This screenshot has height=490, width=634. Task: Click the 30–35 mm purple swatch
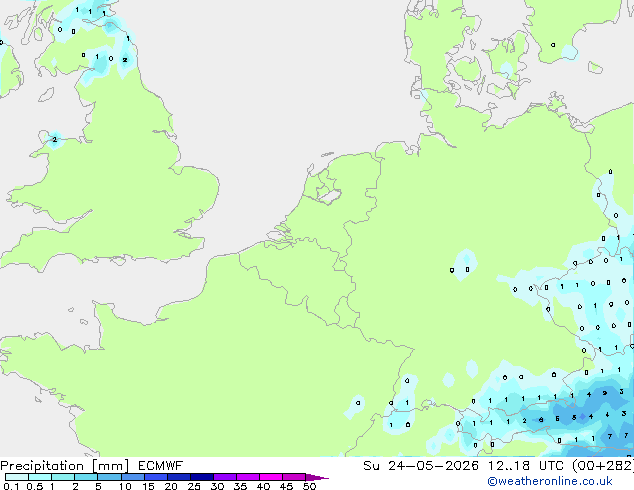(x=224, y=477)
